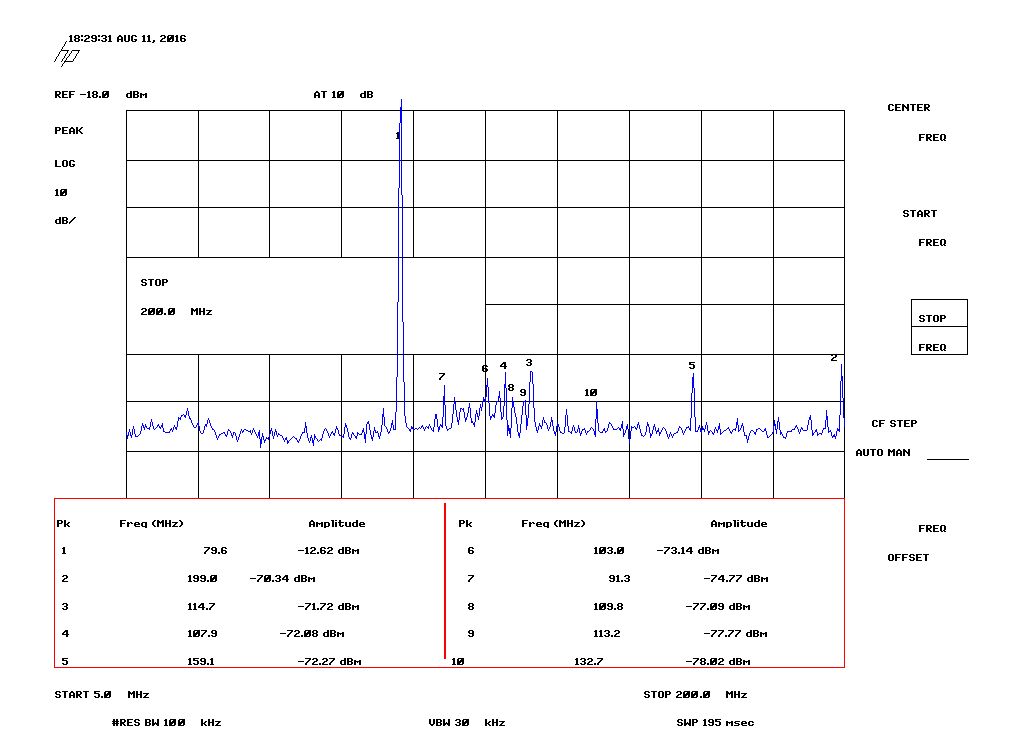Select peak marker 7 on the trace
The image size is (1023, 744).
(441, 377)
